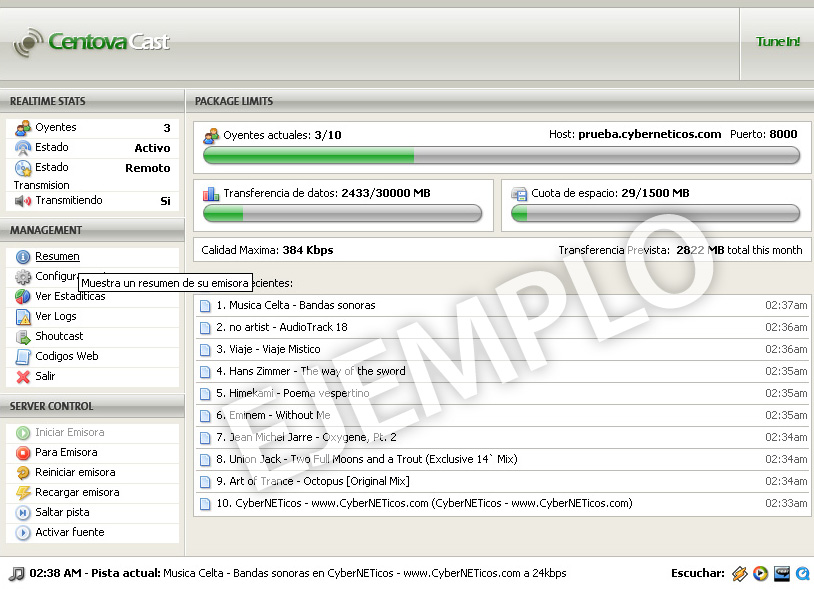Viewport: 814px width, 589px height.
Task: Click the Cuota de espacio progress bar
Action: (655, 213)
